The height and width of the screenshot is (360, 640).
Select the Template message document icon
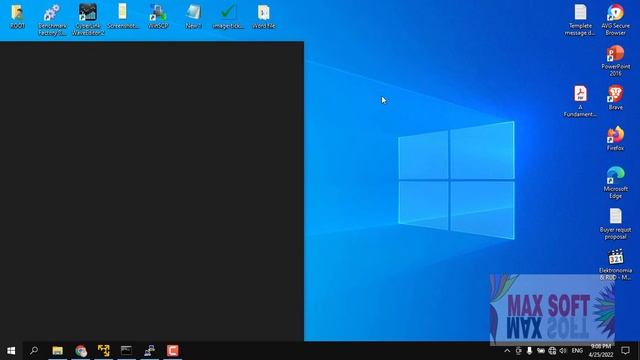580,20
